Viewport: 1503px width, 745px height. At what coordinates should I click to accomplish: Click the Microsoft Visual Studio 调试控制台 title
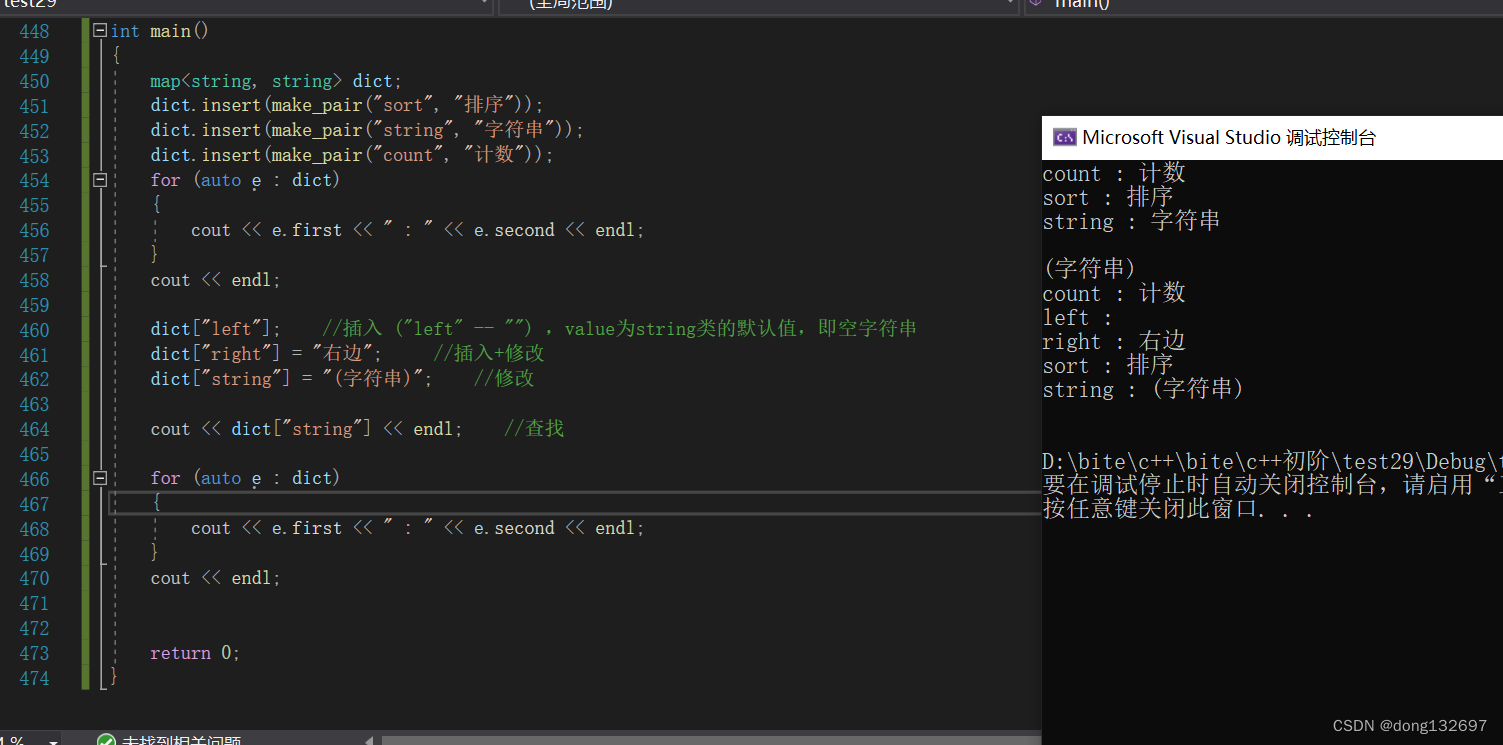[x=1229, y=138]
